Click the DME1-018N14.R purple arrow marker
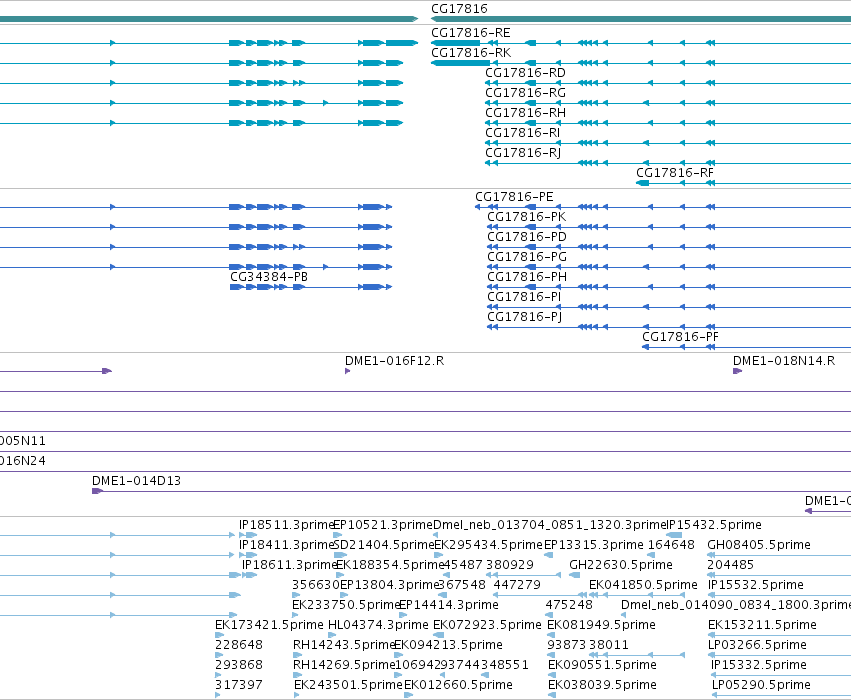Screen dimensions: 851x700 737,371
